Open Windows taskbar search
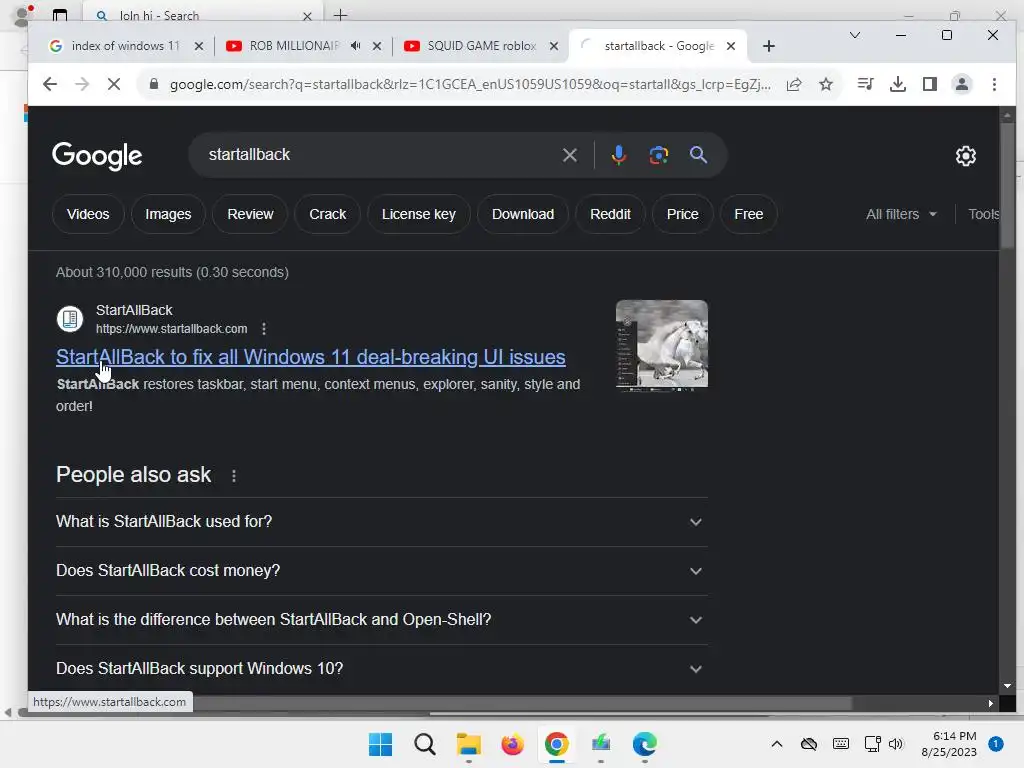Screen dimensions: 1024x768 424,744
